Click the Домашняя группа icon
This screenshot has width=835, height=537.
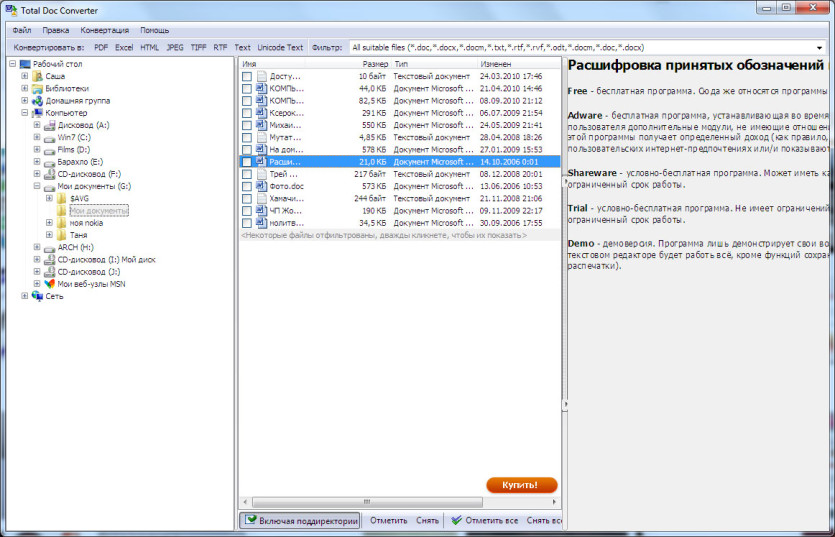37,101
